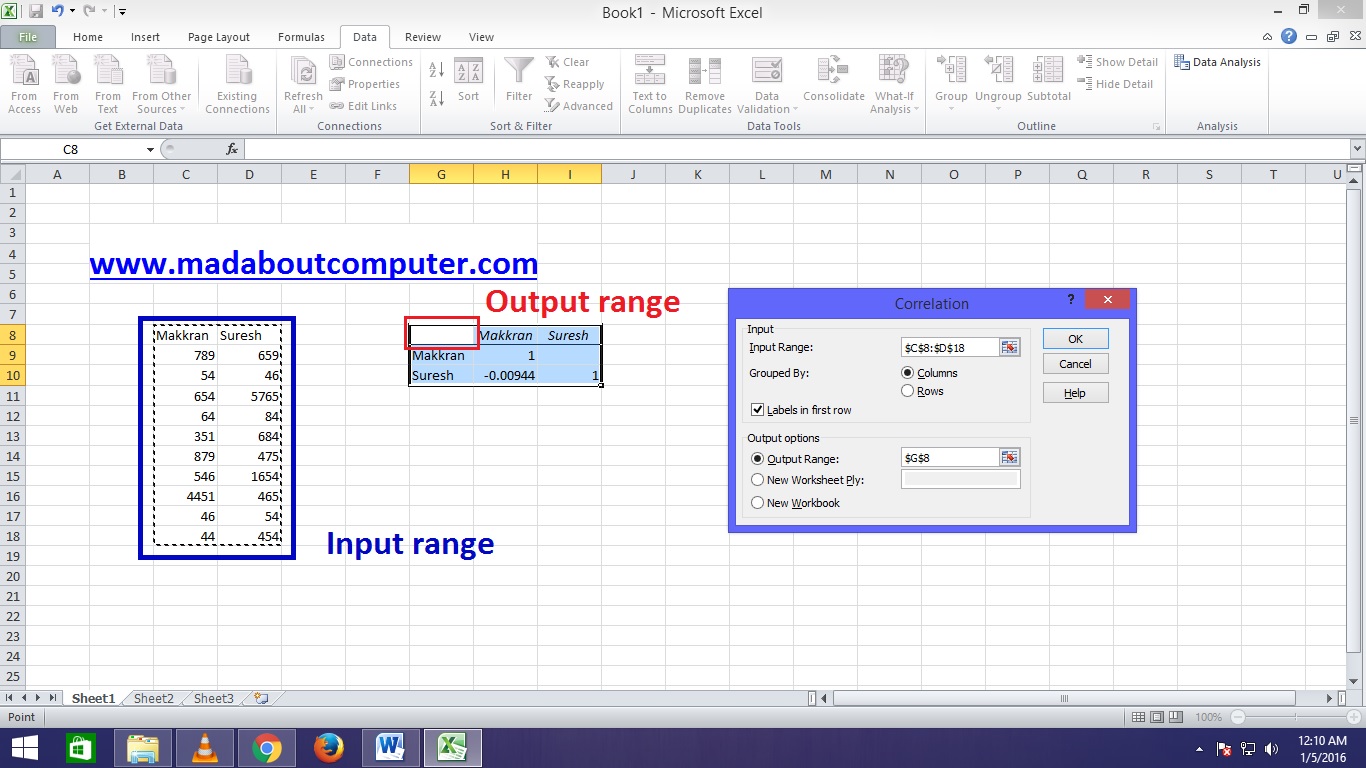
Task: Switch to Page Break Preview view
Action: pos(1177,717)
